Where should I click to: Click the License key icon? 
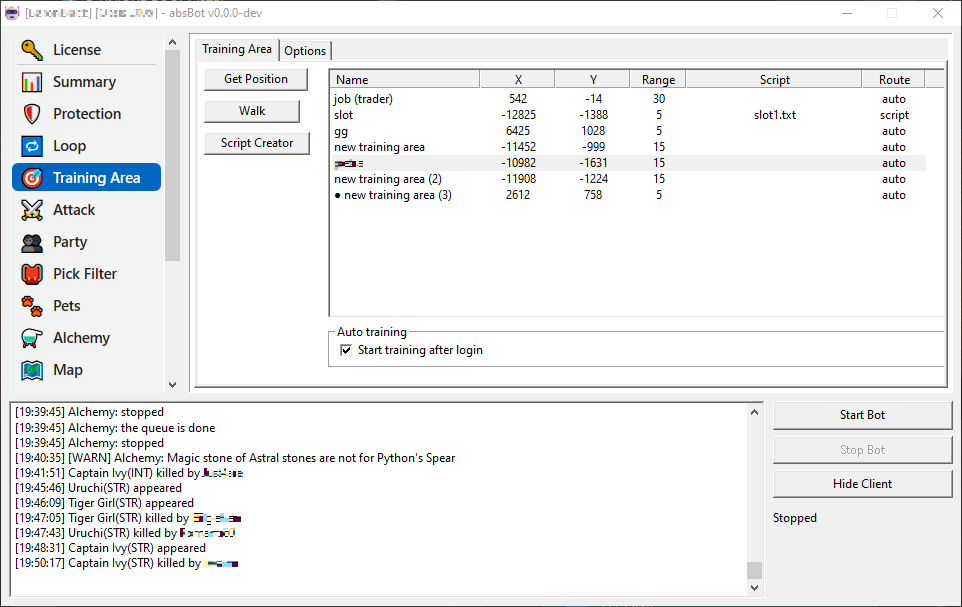[x=32, y=50]
